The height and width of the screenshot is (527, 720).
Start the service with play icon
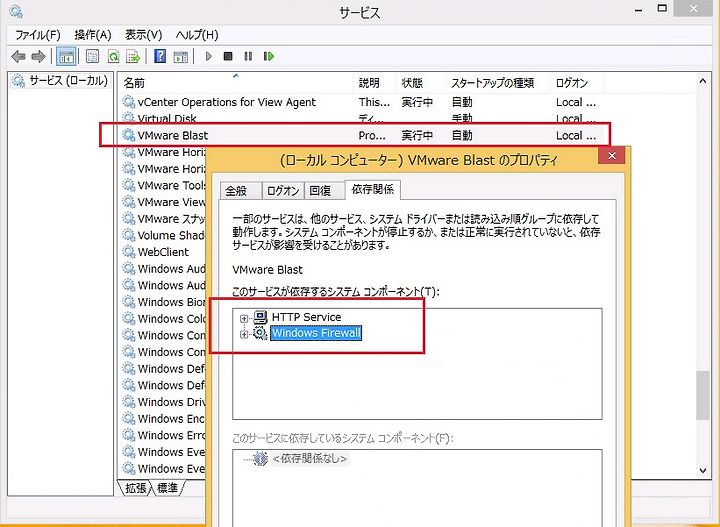coord(208,56)
